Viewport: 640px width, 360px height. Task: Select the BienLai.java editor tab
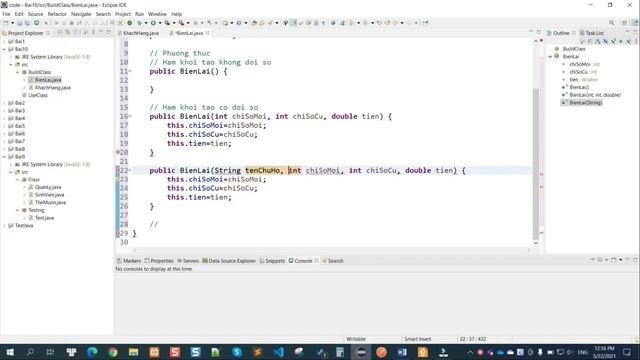(x=189, y=33)
